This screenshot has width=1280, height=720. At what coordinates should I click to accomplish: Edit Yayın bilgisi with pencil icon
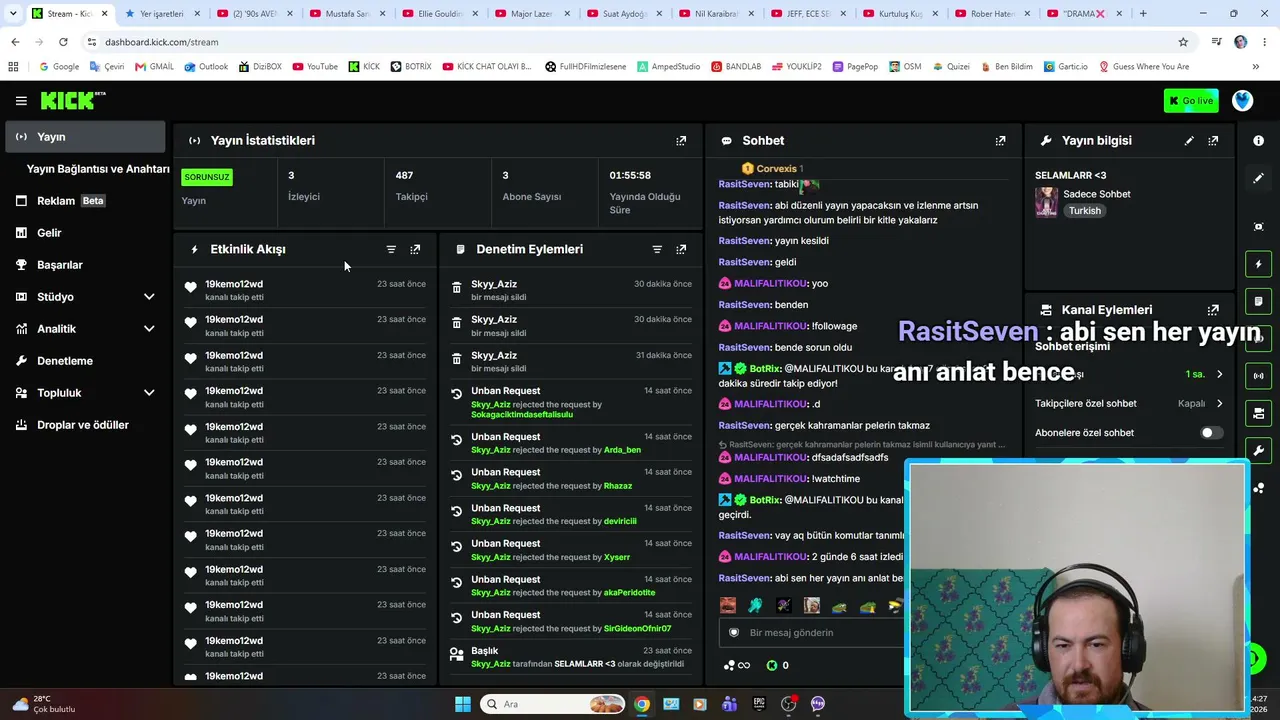pos(1189,141)
